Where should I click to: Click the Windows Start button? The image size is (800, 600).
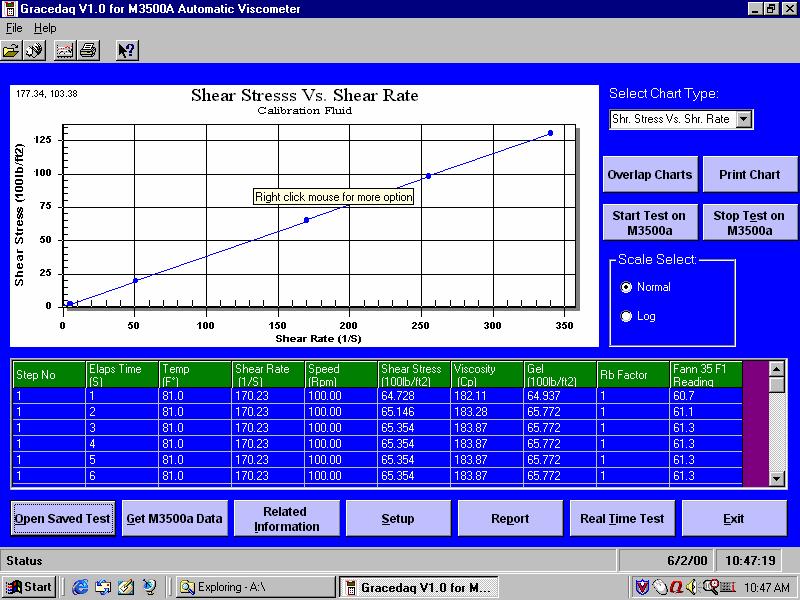(29, 587)
